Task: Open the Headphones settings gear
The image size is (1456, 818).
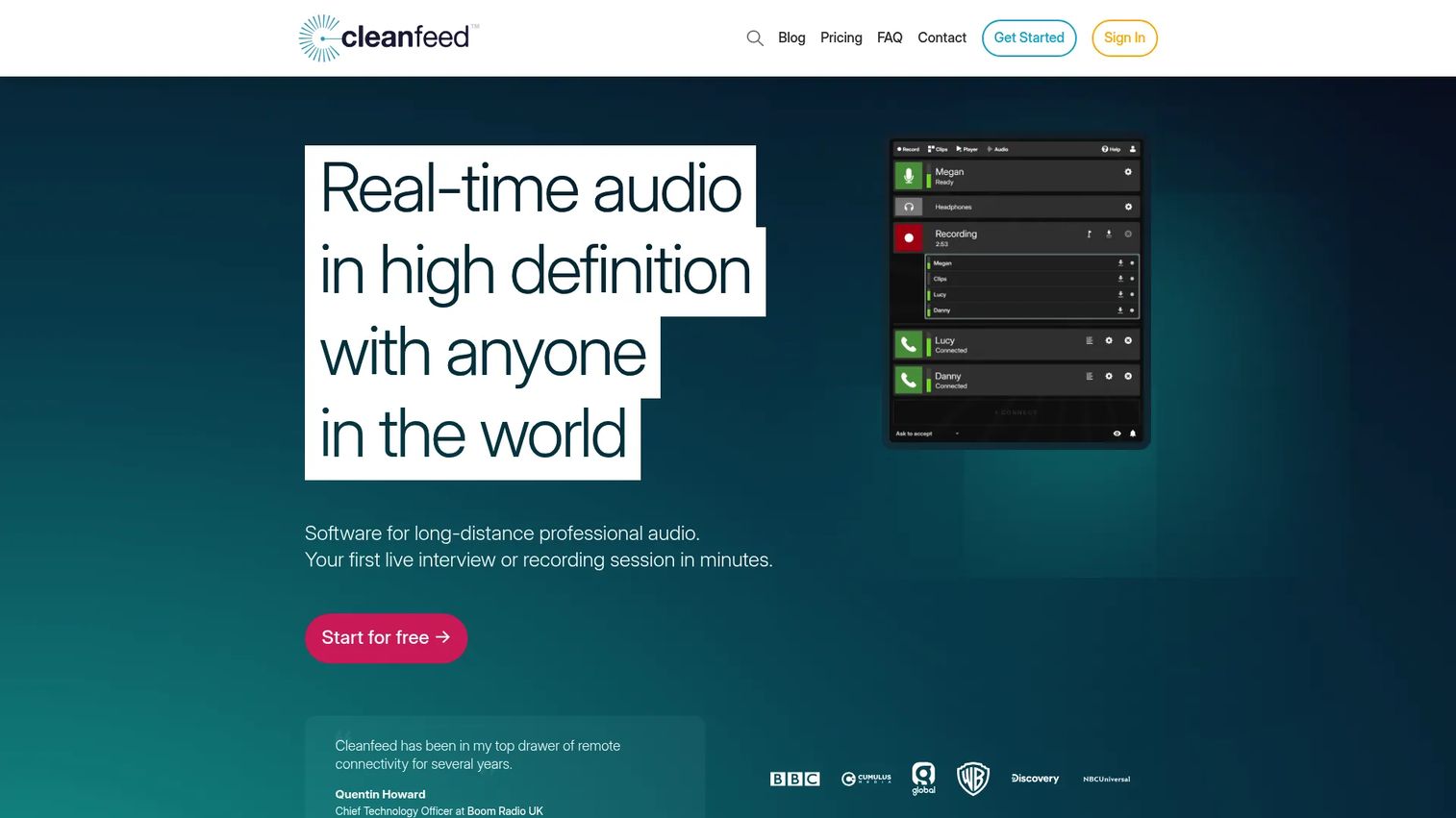Action: coord(1128,207)
